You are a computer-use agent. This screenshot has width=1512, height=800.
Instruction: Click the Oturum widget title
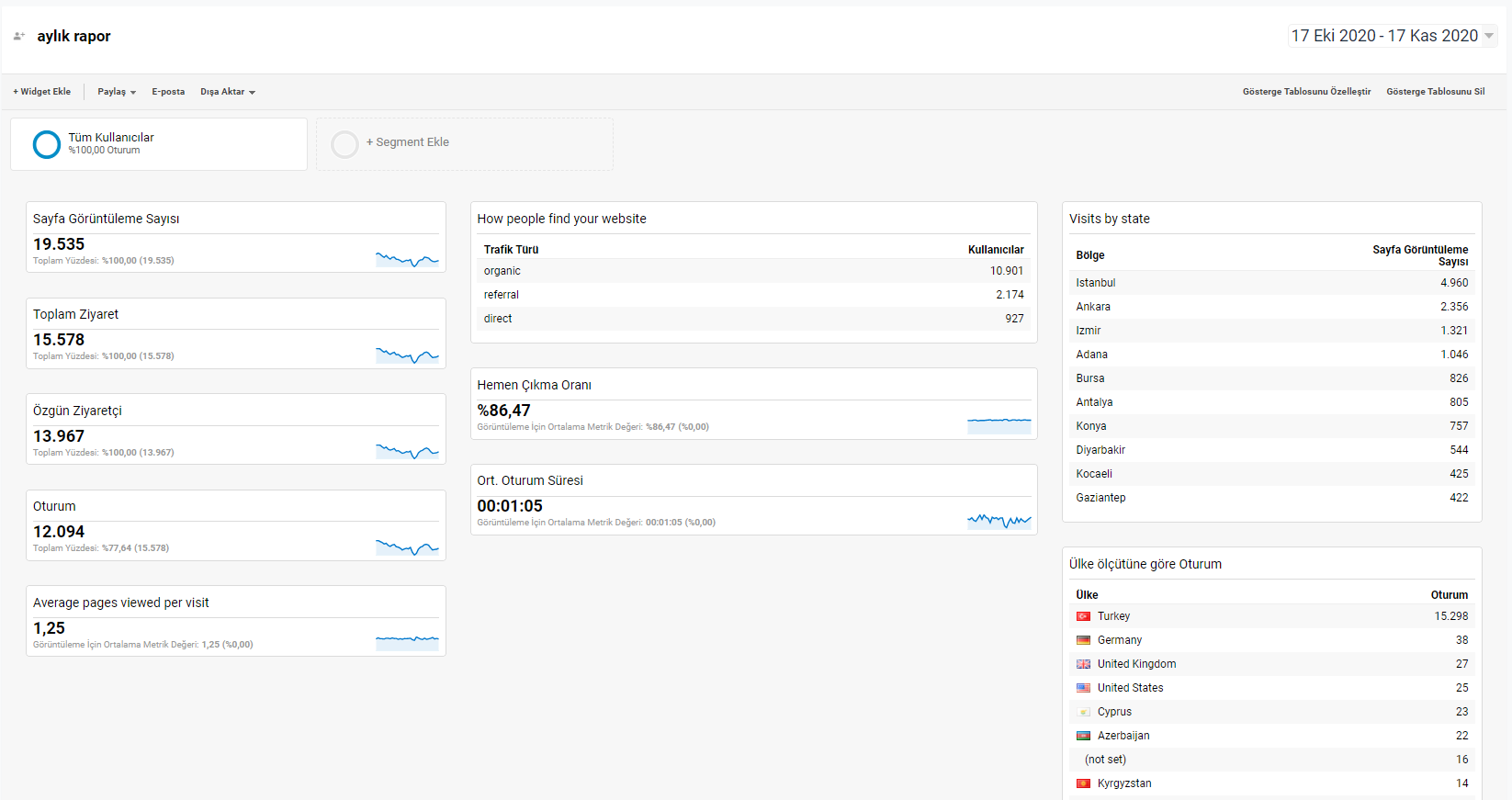(54, 506)
